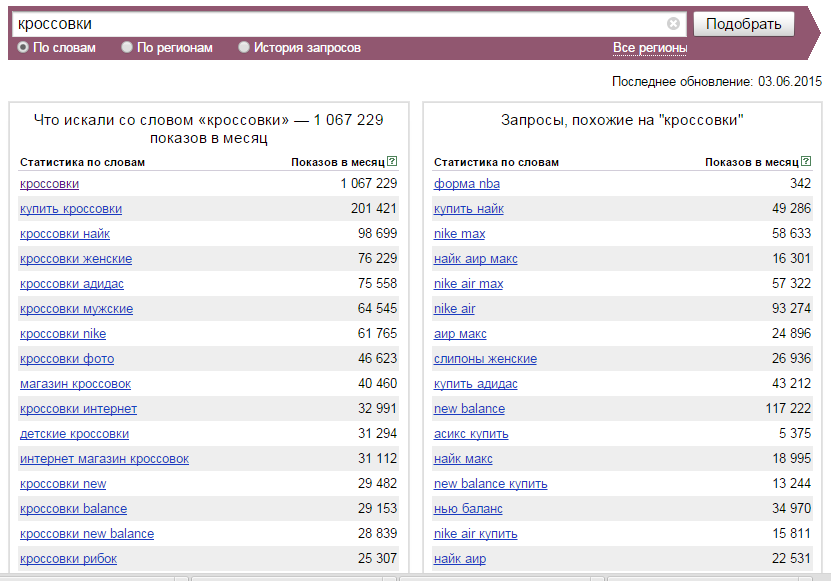
Task: Open the 'nike air' link
Action: (x=454, y=309)
